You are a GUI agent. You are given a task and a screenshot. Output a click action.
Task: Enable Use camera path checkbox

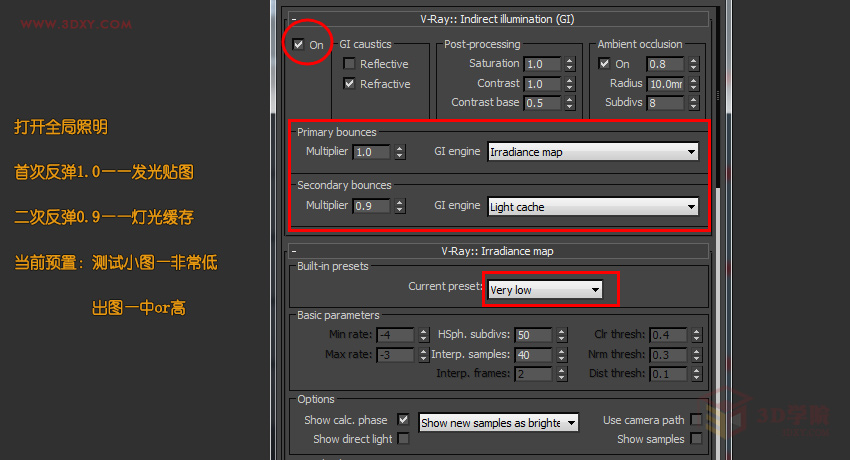696,419
